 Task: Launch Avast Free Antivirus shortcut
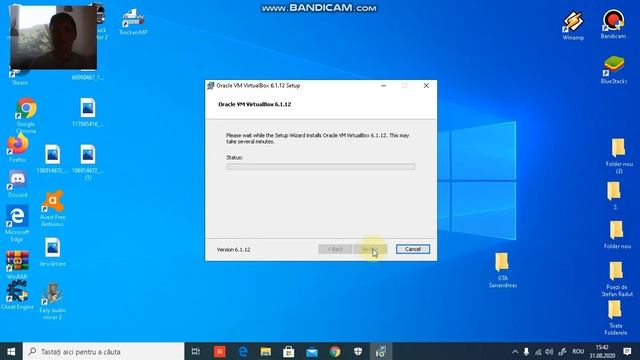[53, 208]
